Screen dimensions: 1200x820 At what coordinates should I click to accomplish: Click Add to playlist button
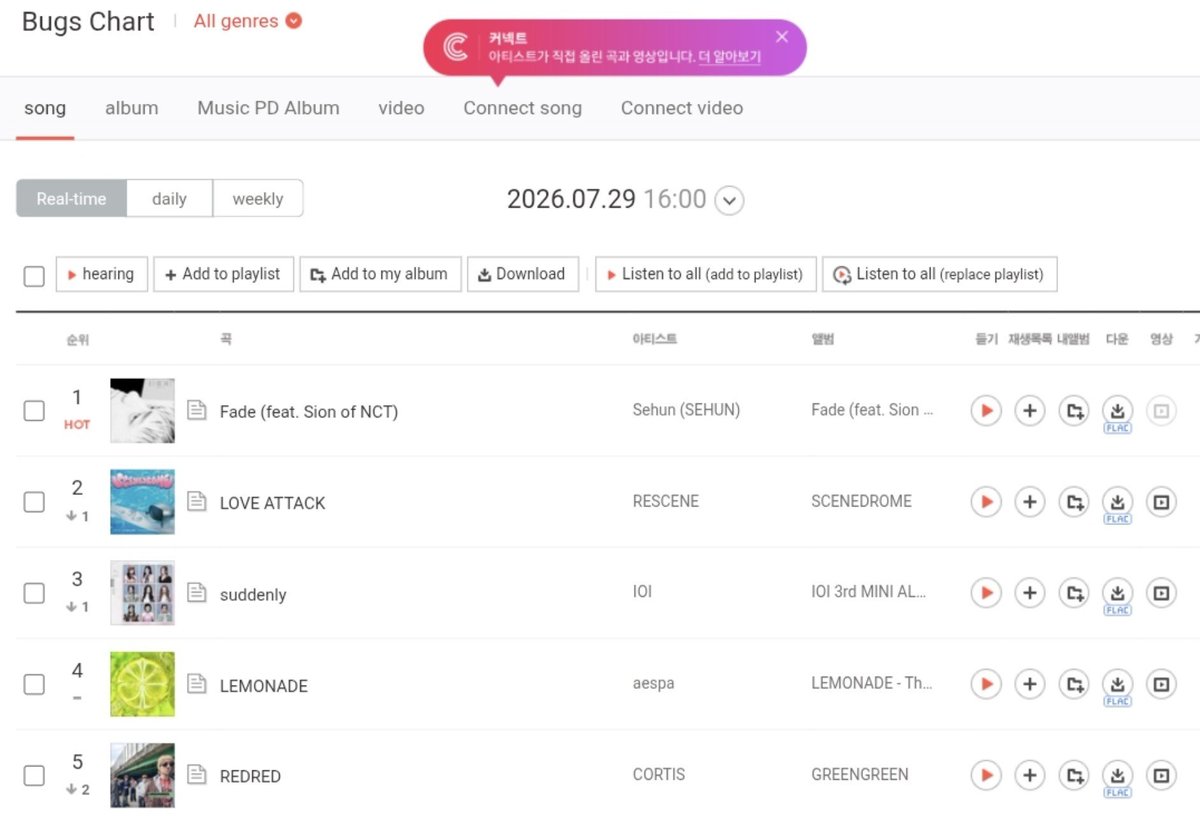pyautogui.click(x=224, y=274)
